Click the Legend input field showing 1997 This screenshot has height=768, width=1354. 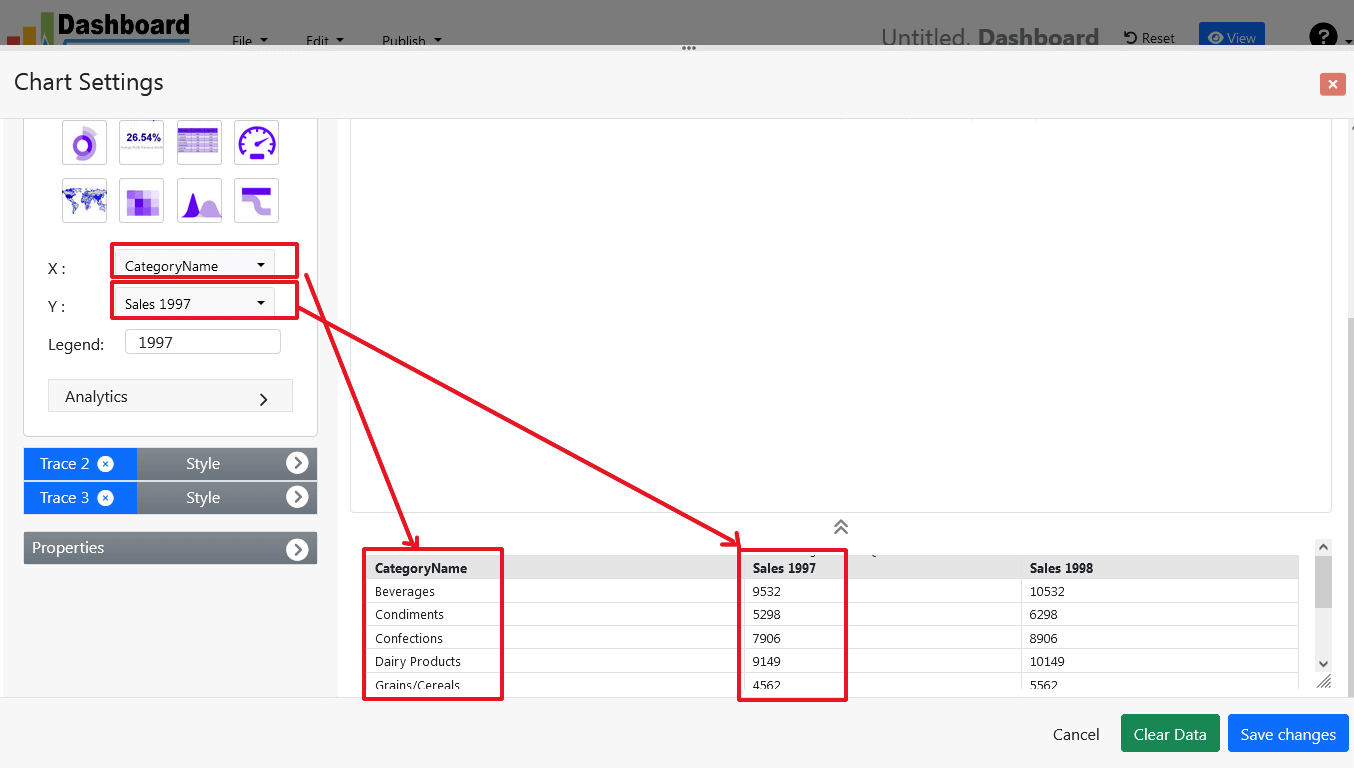[202, 341]
